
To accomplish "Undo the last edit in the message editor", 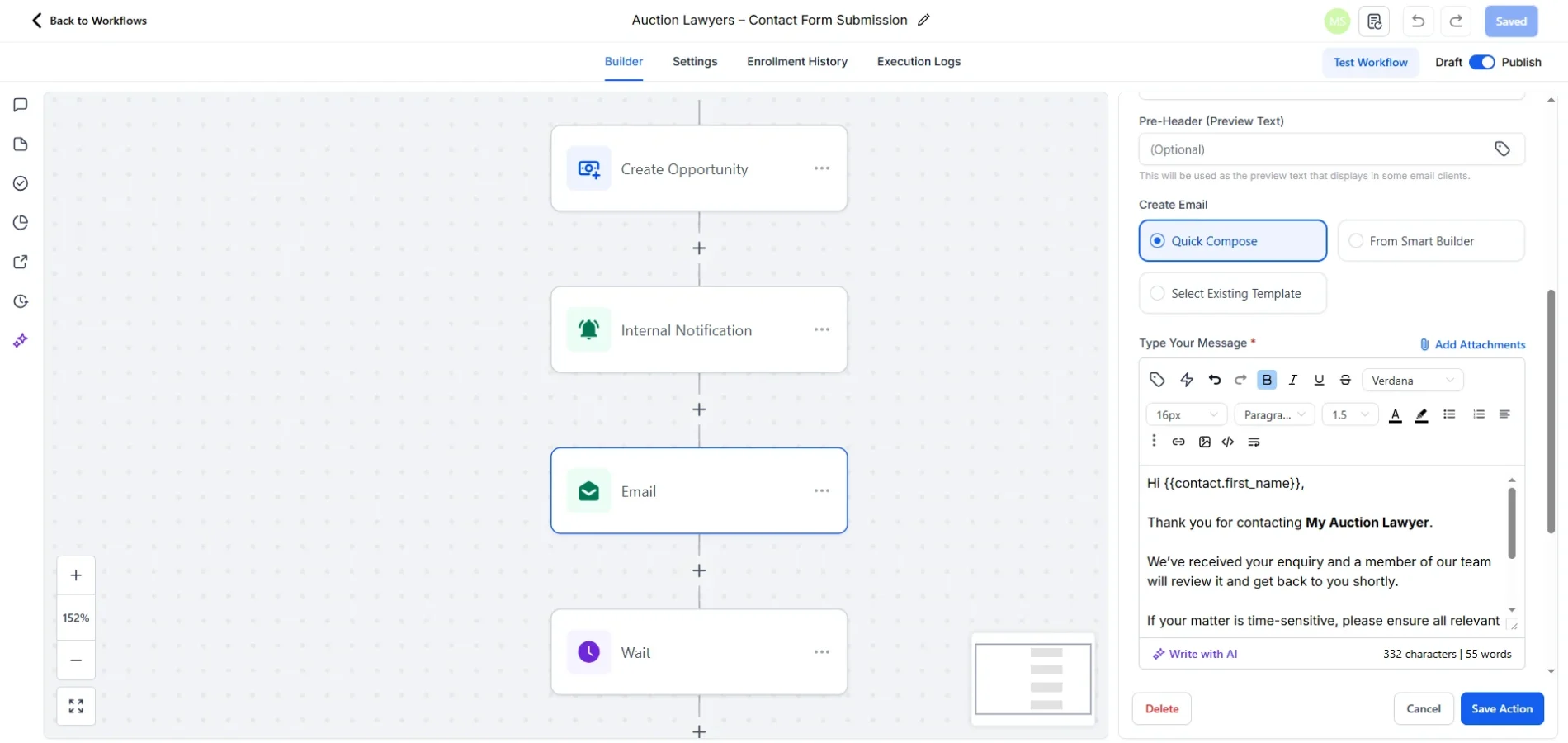I will (1215, 379).
